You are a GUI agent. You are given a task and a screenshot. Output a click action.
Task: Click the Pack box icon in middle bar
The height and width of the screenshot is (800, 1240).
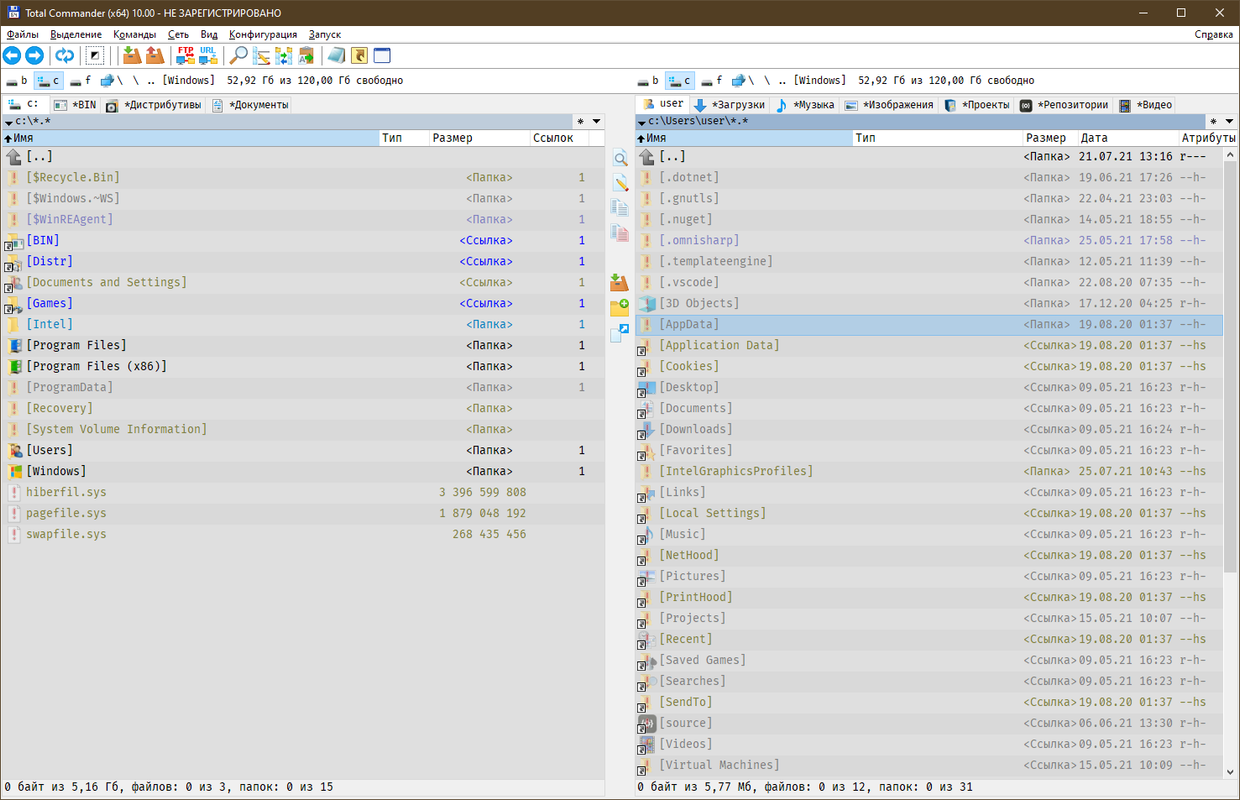tap(620, 283)
